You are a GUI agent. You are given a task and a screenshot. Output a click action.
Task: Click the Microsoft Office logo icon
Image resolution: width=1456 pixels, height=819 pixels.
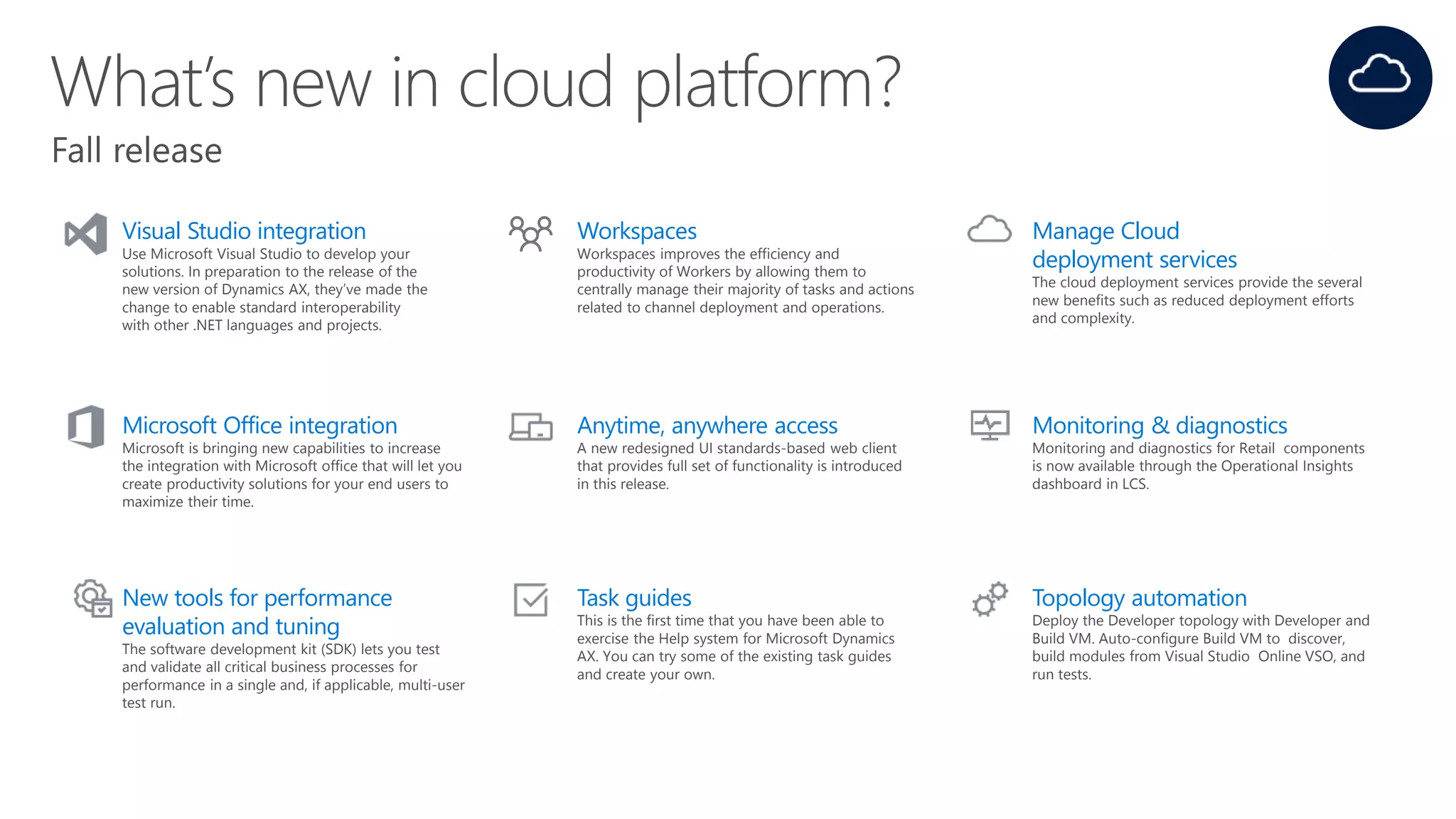86,427
